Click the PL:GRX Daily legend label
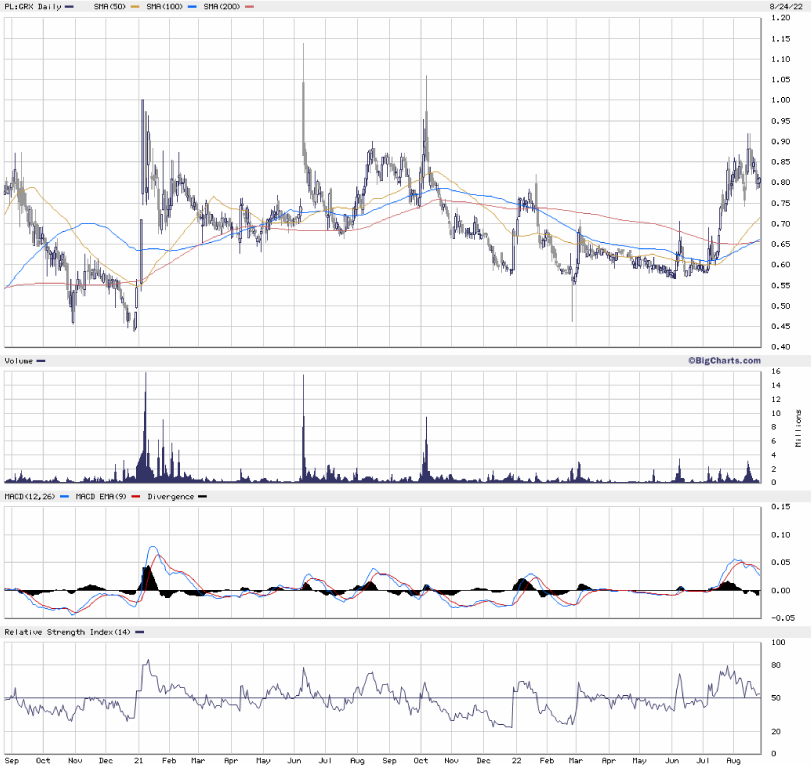The height and width of the screenshot is (765, 811). click(x=32, y=6)
